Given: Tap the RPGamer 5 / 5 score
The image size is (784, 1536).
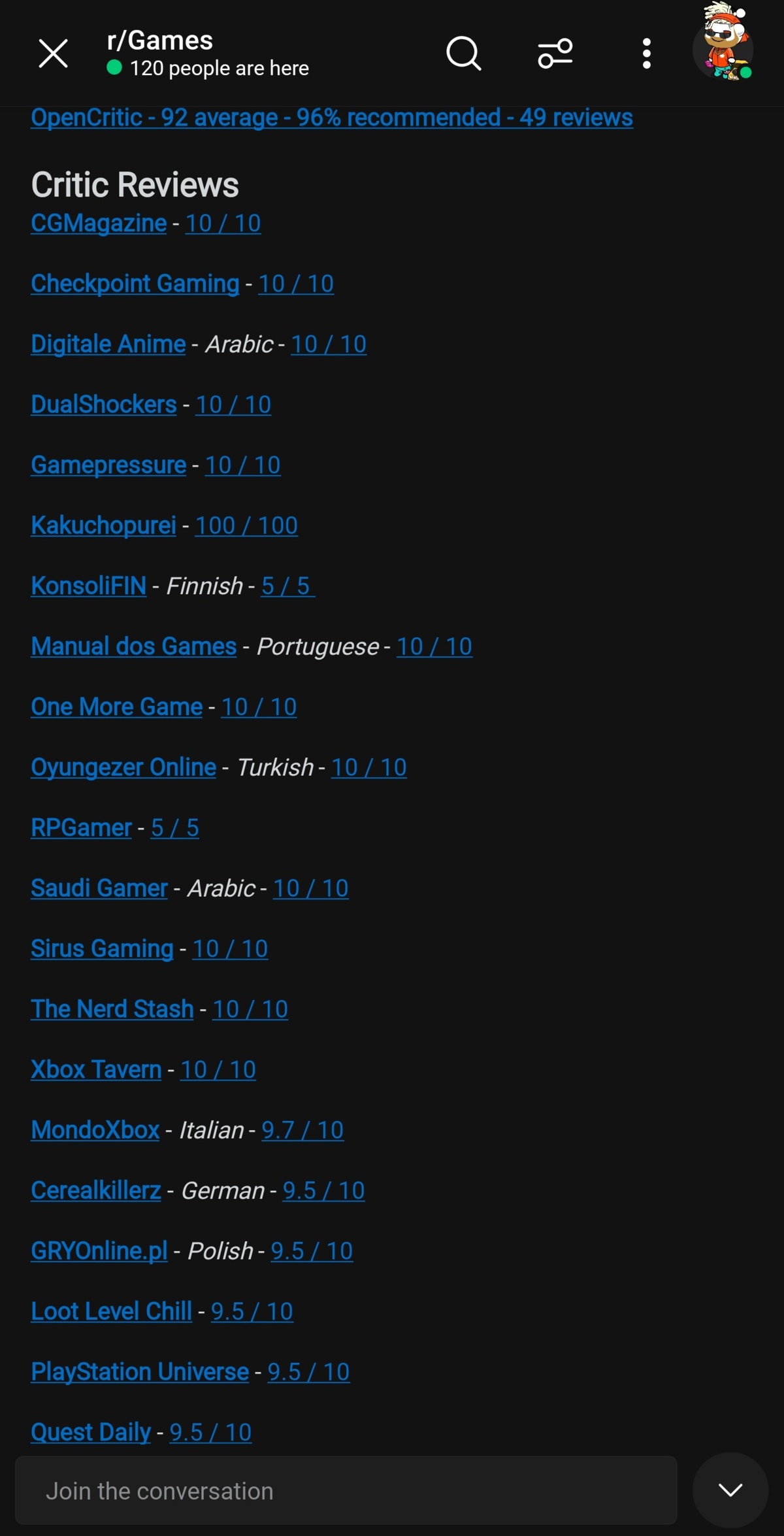Looking at the screenshot, I should (x=175, y=828).
